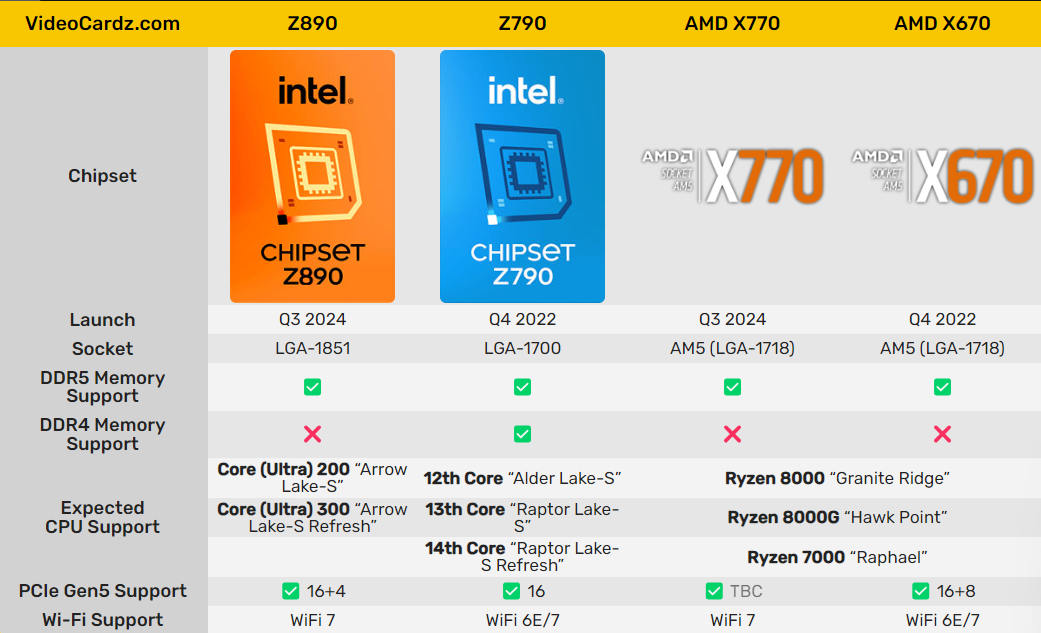The width and height of the screenshot is (1041, 633).
Task: Click the DDR4 red cross for AMD X670
Action: [x=942, y=434]
